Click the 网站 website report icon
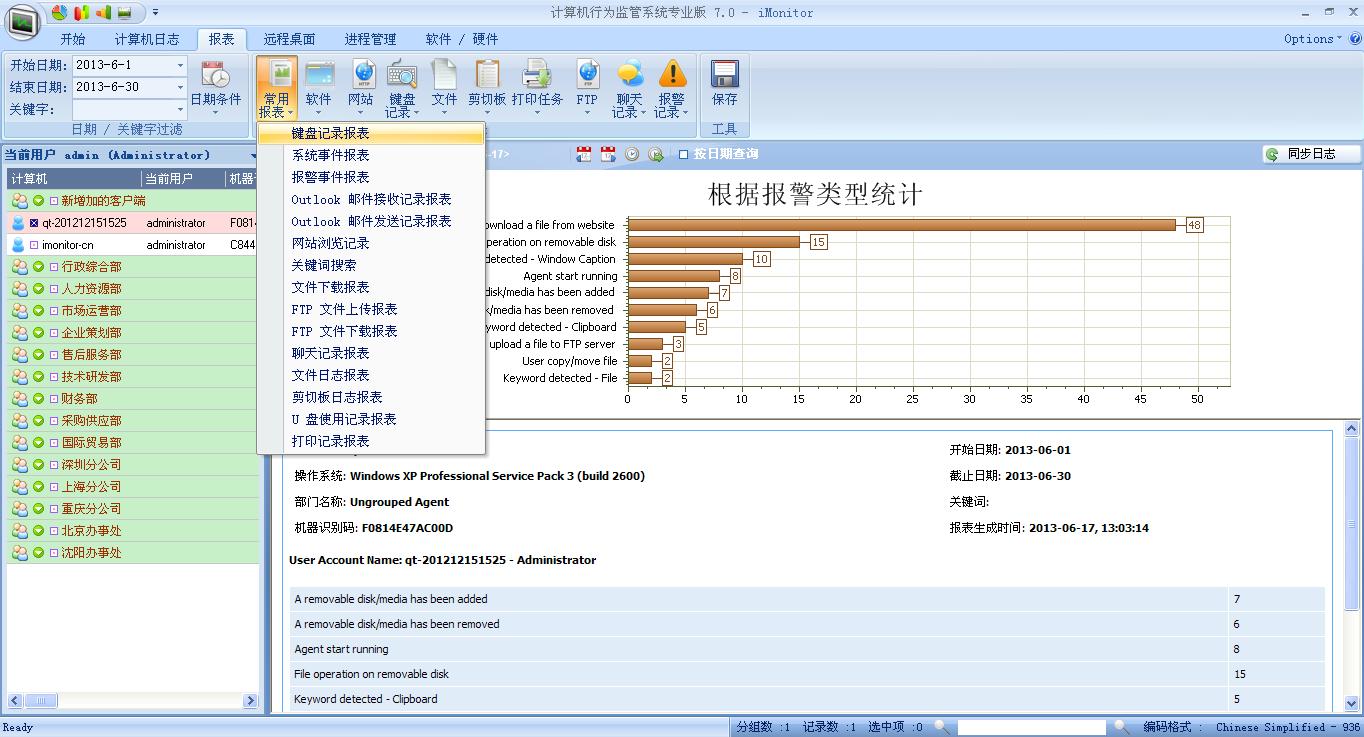This screenshot has width=1364, height=737. [x=361, y=87]
